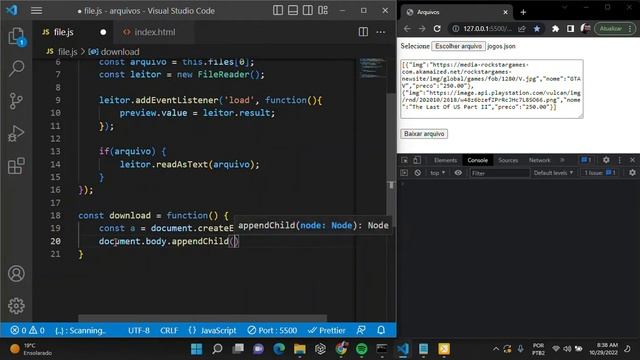Show more DevTools tabs chevron
Image resolution: width=640 pixels, height=360 pixels.
click(562, 160)
